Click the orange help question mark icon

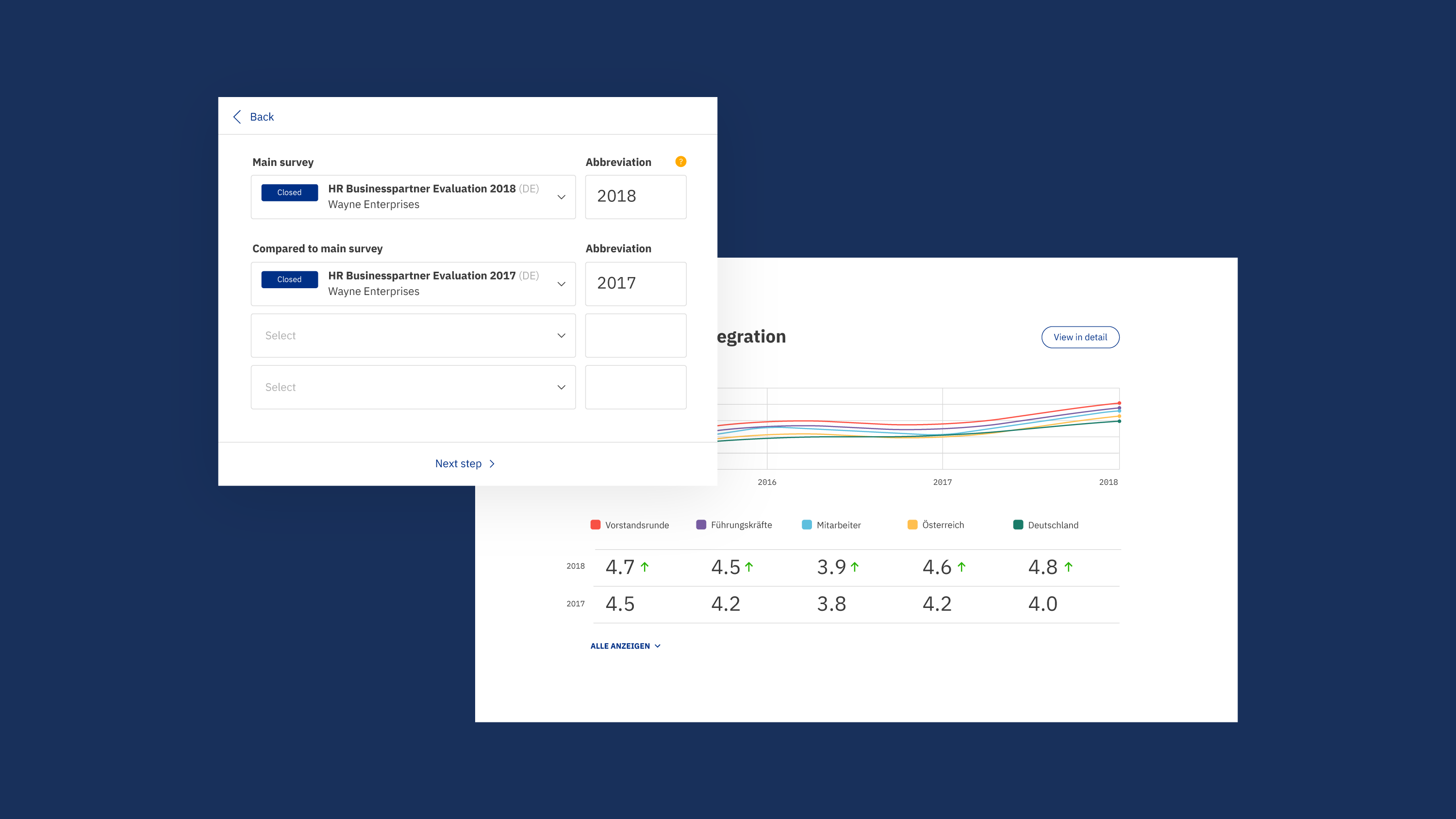pyautogui.click(x=680, y=162)
